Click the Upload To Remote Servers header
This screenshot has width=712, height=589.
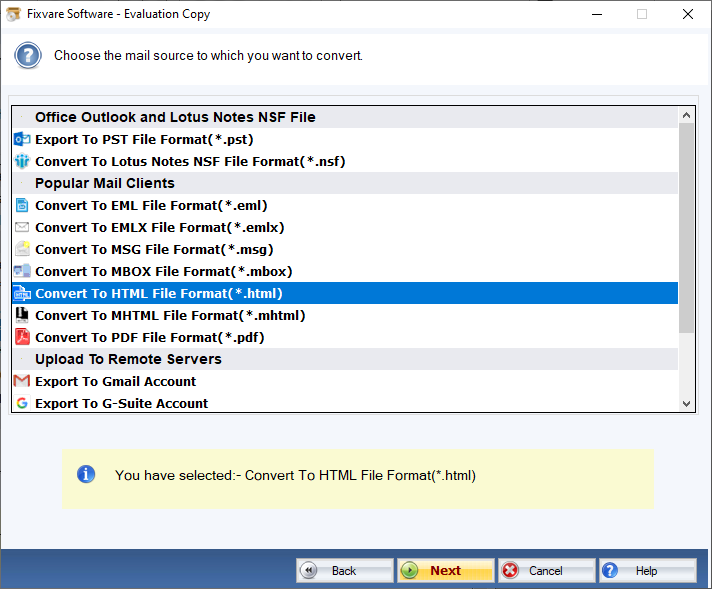click(x=345, y=359)
